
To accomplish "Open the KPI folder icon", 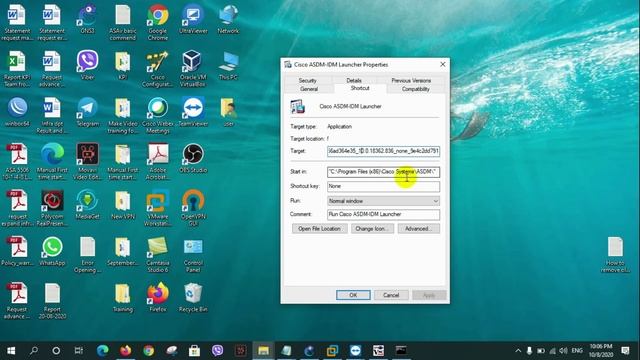I will 123,65.
